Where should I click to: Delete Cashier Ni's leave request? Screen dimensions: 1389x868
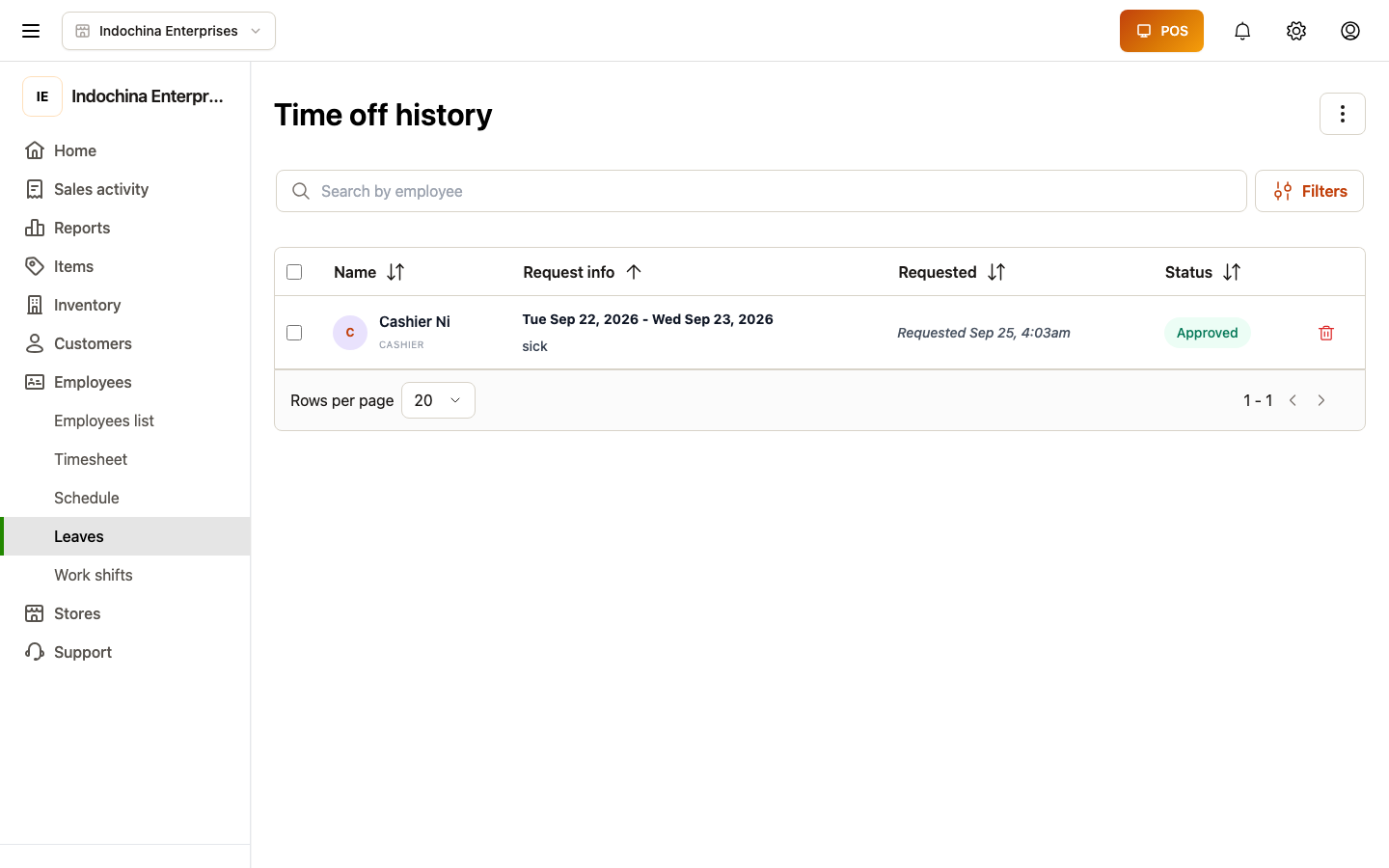pyautogui.click(x=1326, y=333)
